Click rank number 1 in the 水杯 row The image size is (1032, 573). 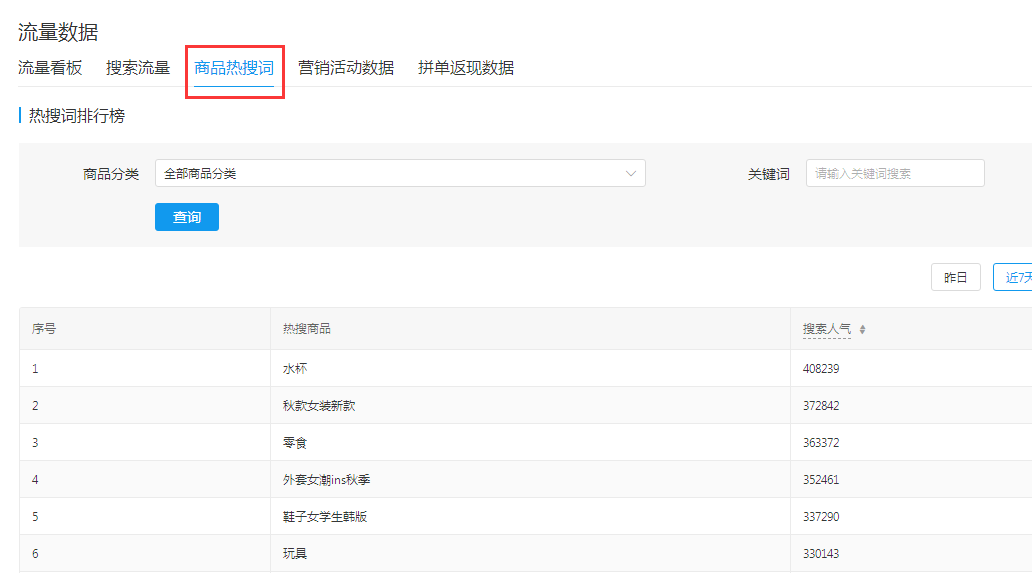(35, 369)
